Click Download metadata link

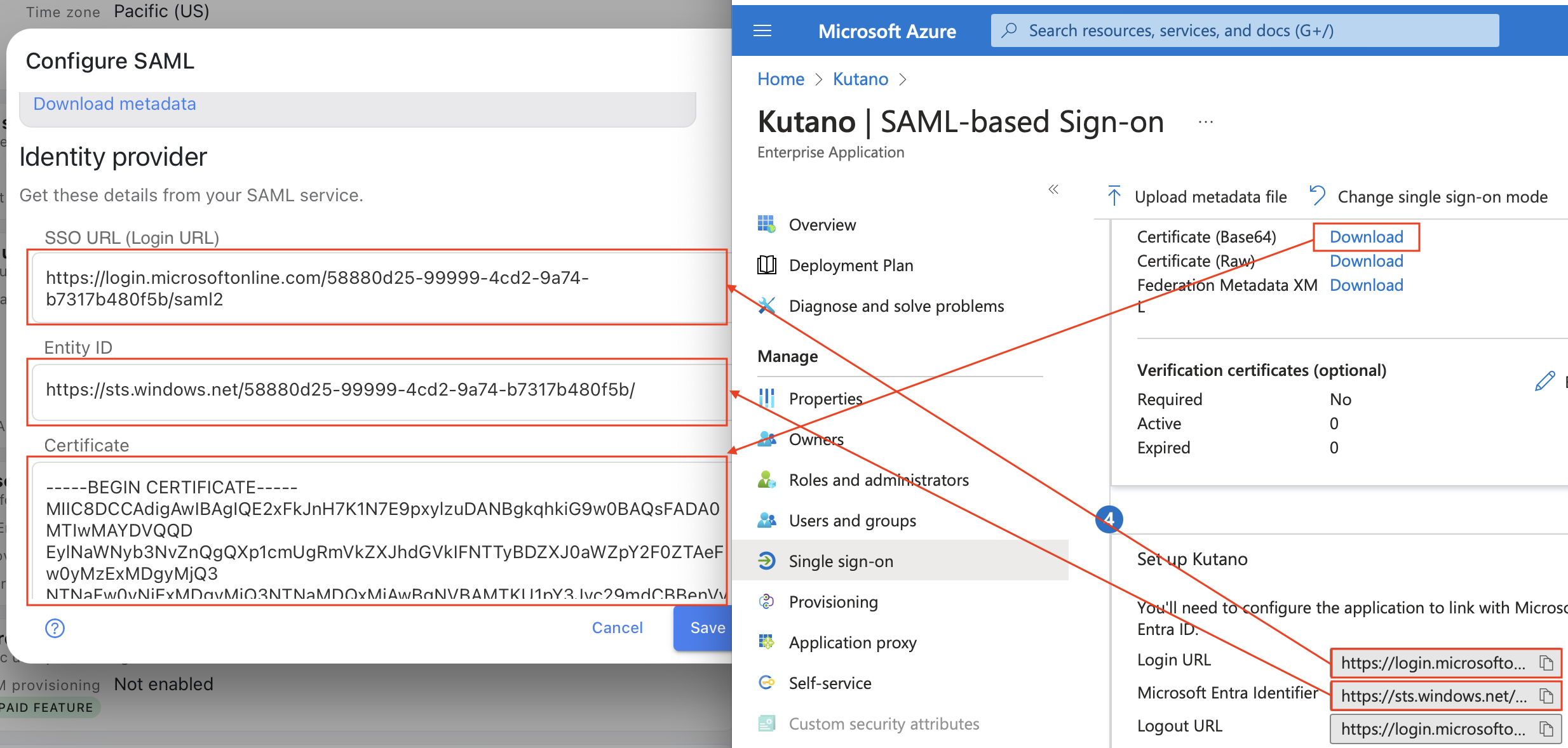pos(115,104)
